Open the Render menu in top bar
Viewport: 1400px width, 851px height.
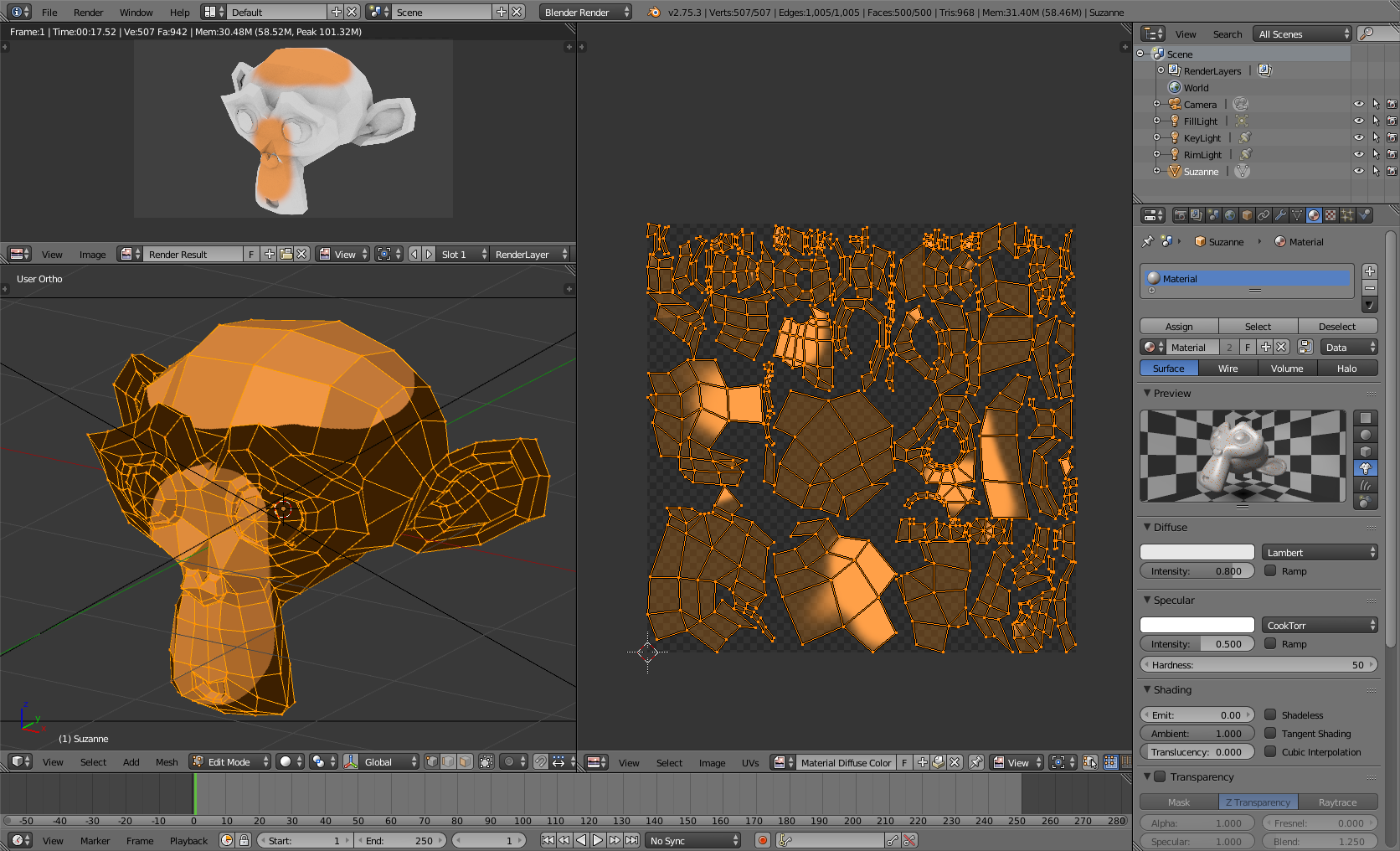(x=88, y=12)
